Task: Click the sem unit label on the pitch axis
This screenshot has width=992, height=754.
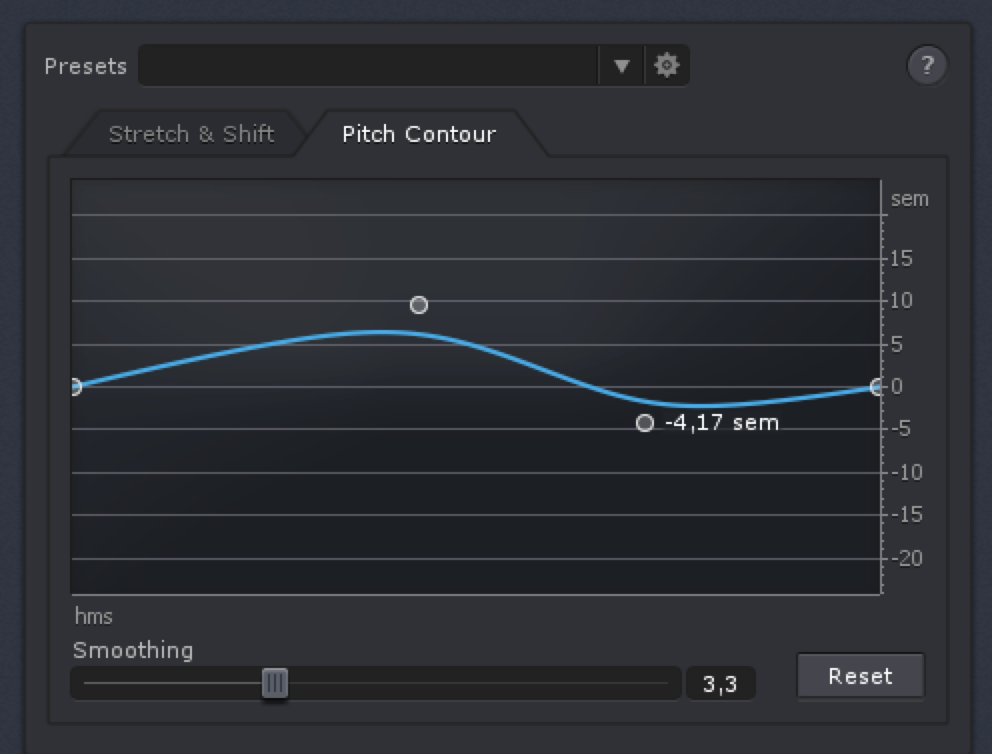Action: [x=909, y=198]
